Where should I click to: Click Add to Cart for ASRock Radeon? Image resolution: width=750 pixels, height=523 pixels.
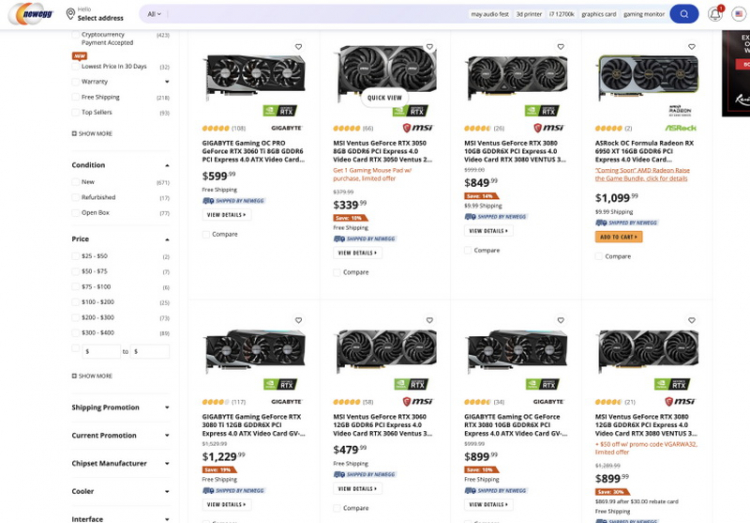pyautogui.click(x=619, y=237)
